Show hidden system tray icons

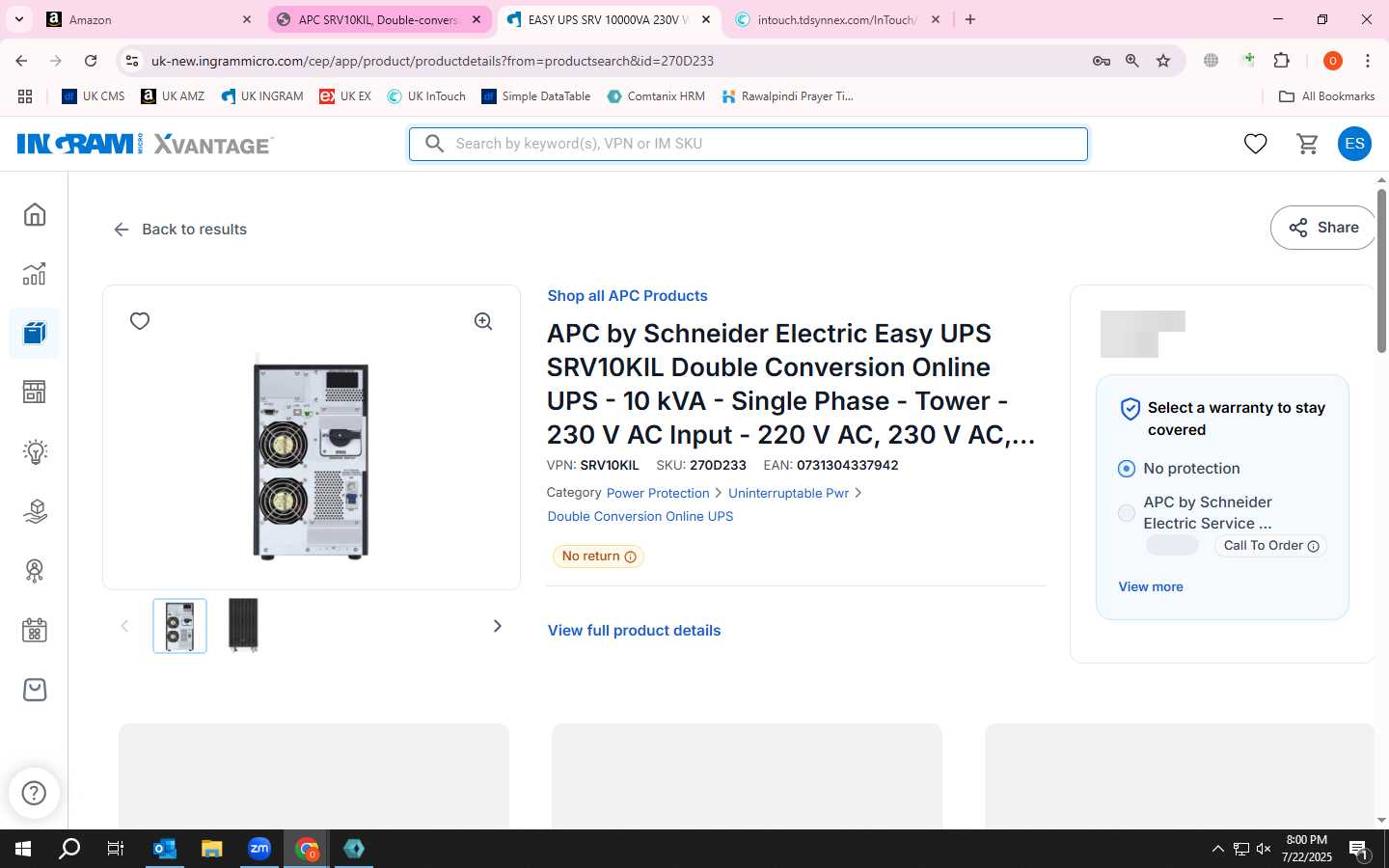click(x=1217, y=849)
